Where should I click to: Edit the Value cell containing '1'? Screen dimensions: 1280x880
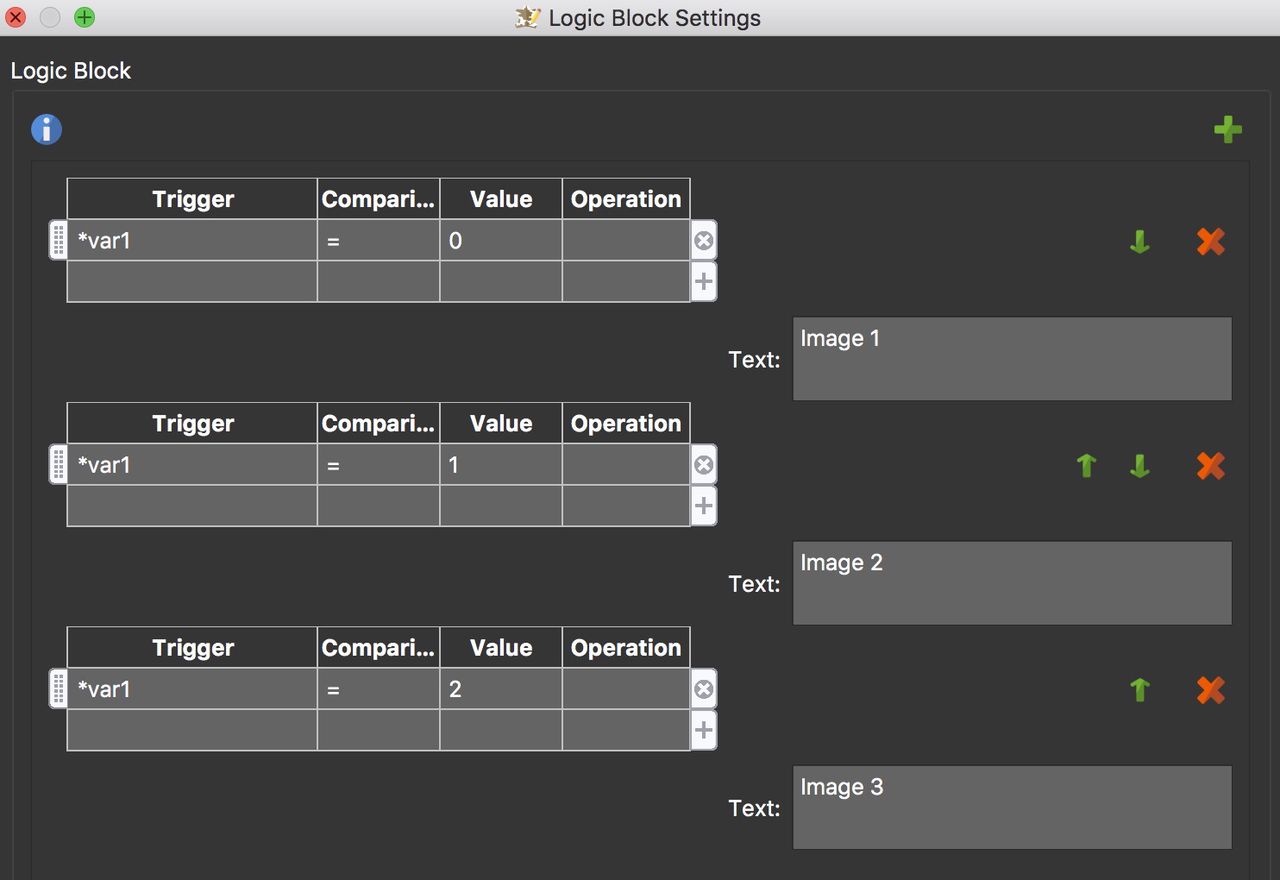[500, 464]
